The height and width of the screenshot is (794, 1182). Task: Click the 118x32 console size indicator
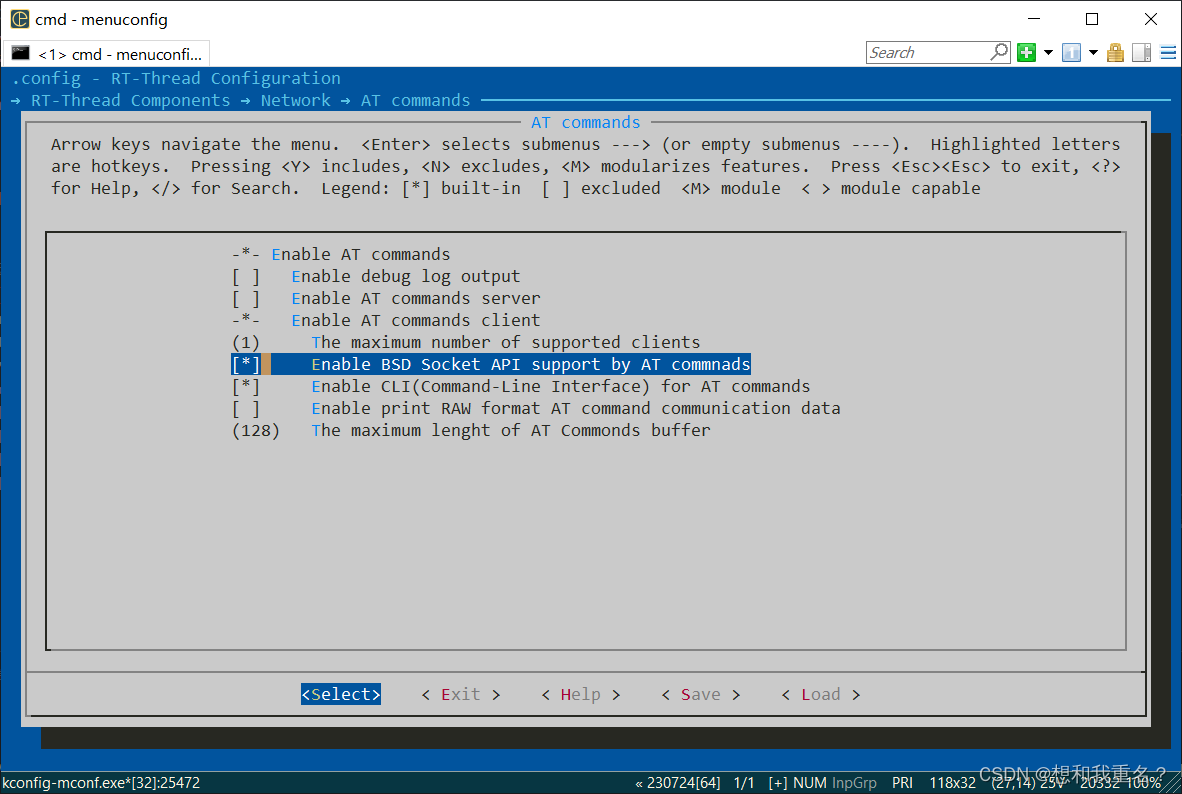952,782
